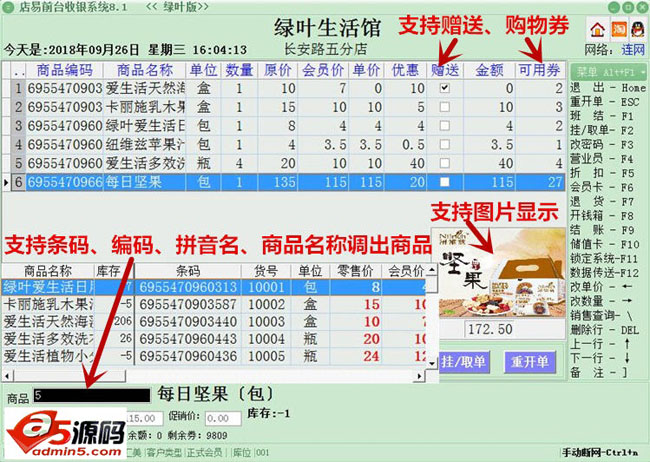The image size is (650, 462).
Task: Click the 会员价 header in order table
Action: point(323,70)
